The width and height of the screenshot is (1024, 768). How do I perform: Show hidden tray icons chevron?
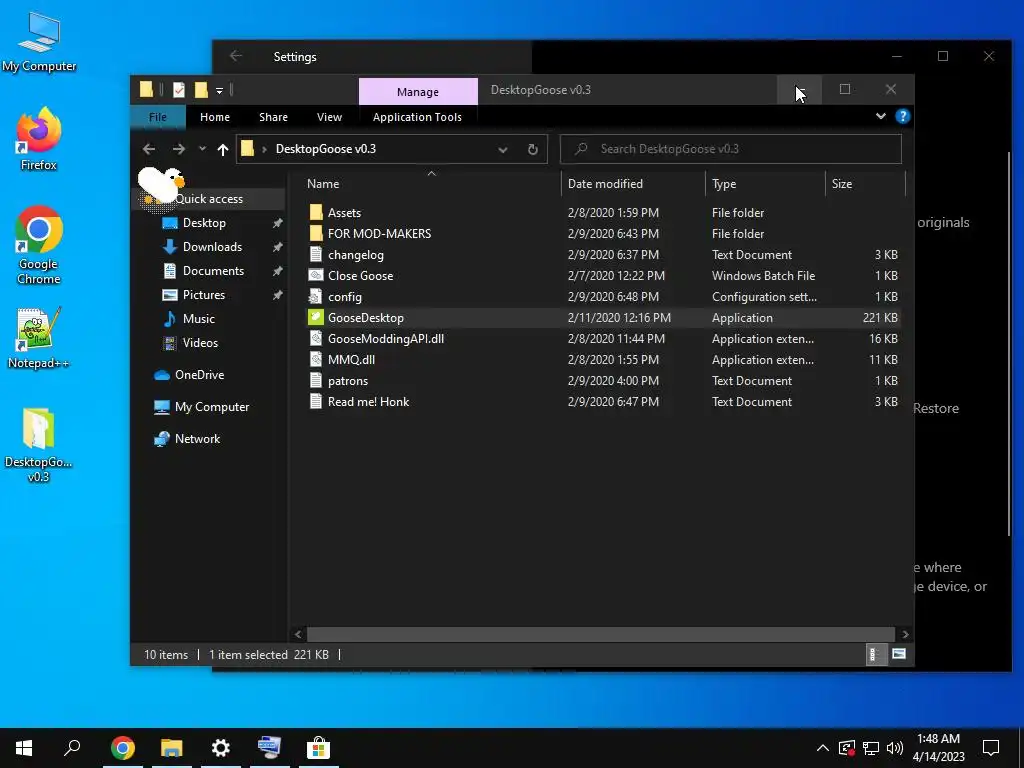pos(823,748)
